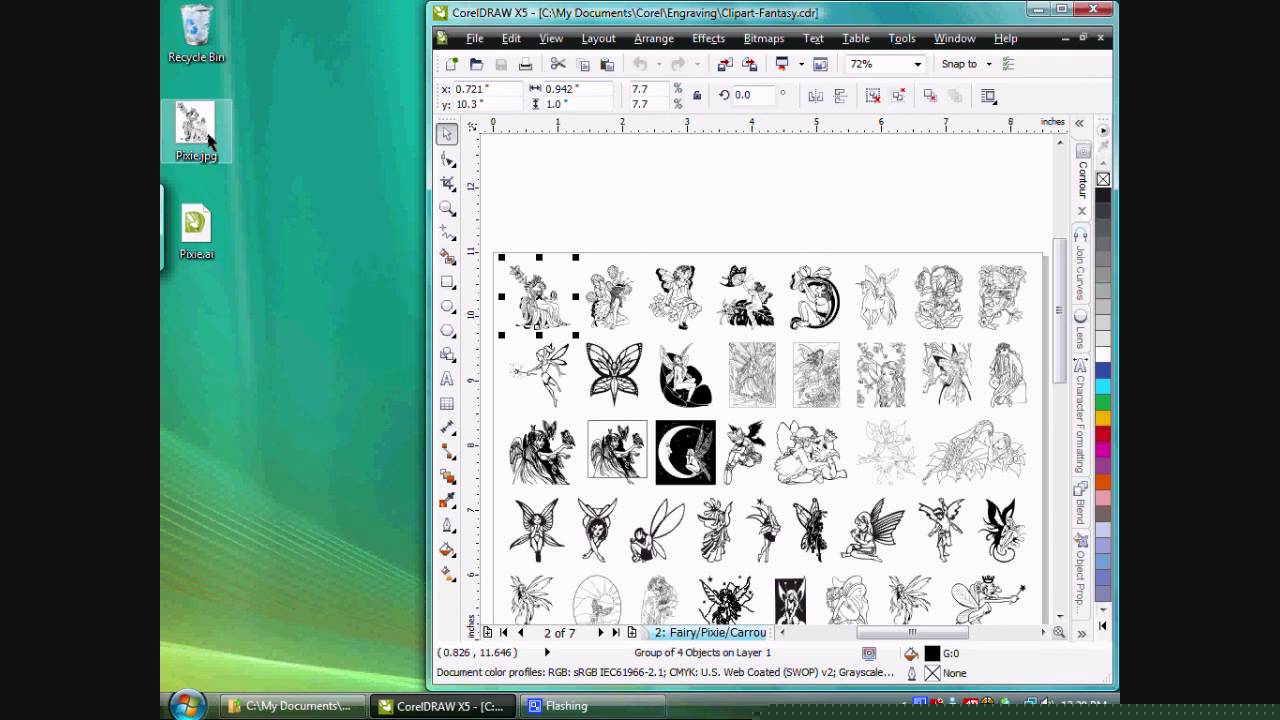Open Pixie.ai file on desktop
The image size is (1280, 720).
(196, 232)
